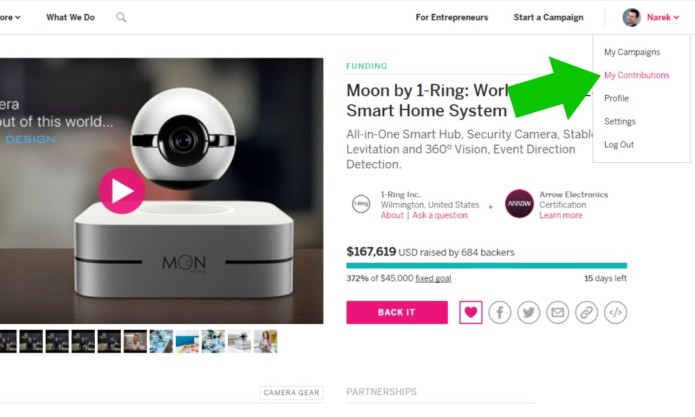Viewport: 695px width, 417px height.
Task: Click the Ask a question link
Action: (440, 215)
